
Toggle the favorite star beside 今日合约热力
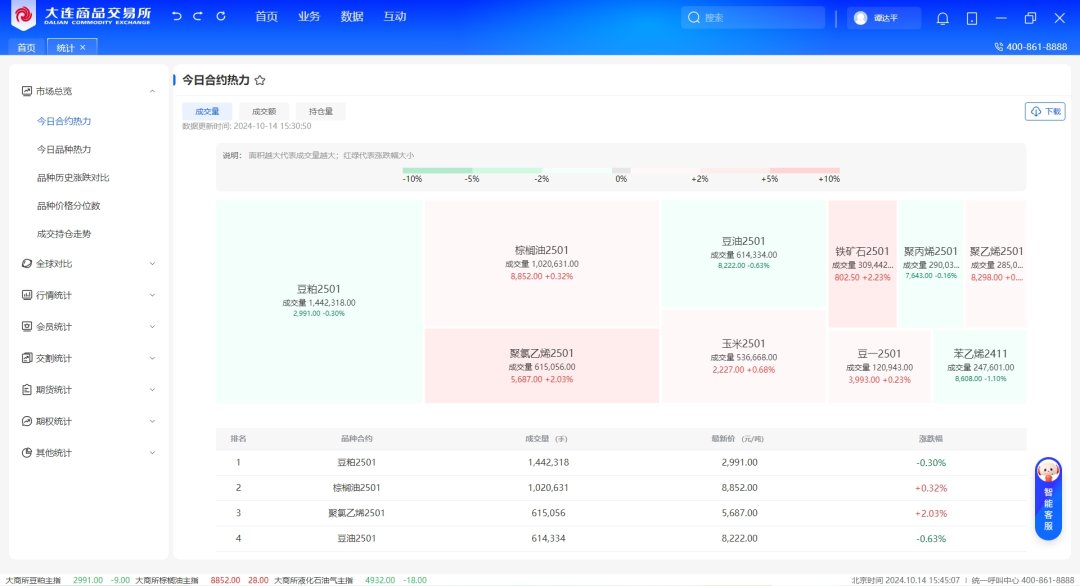click(x=260, y=80)
